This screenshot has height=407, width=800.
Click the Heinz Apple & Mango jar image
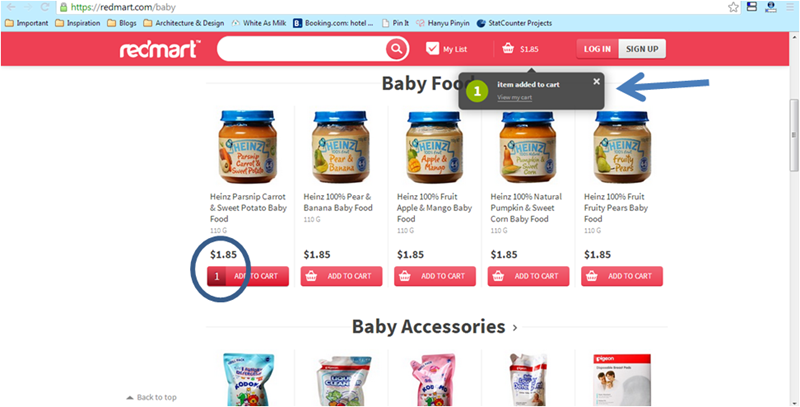click(x=435, y=147)
